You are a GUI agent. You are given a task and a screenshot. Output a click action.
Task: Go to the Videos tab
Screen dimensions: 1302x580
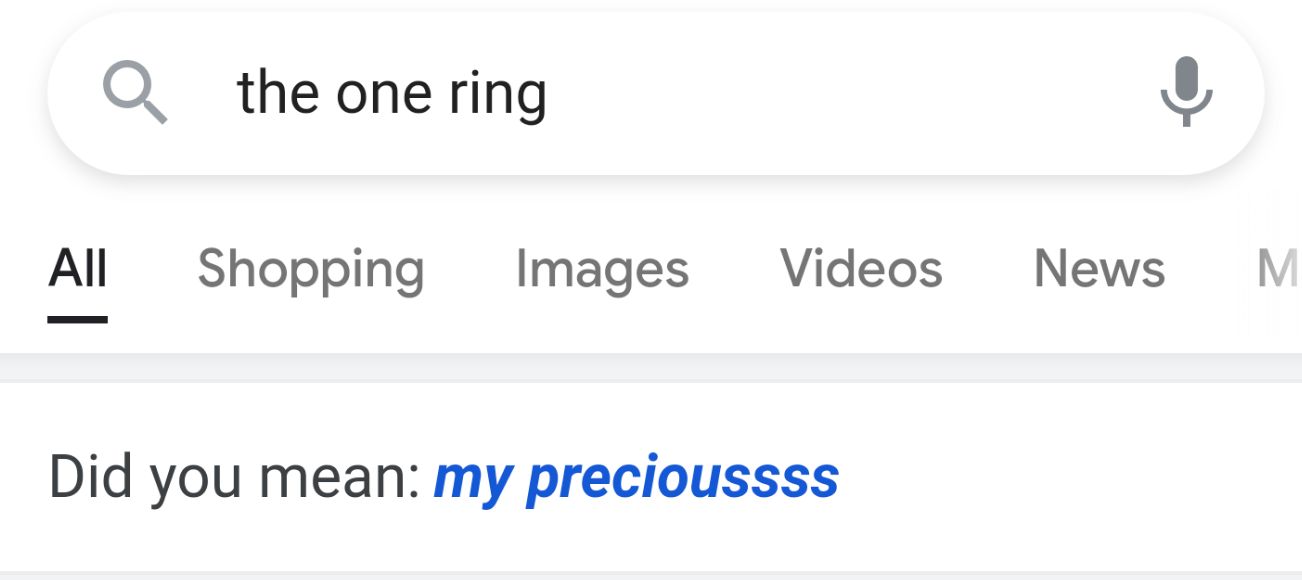click(861, 268)
